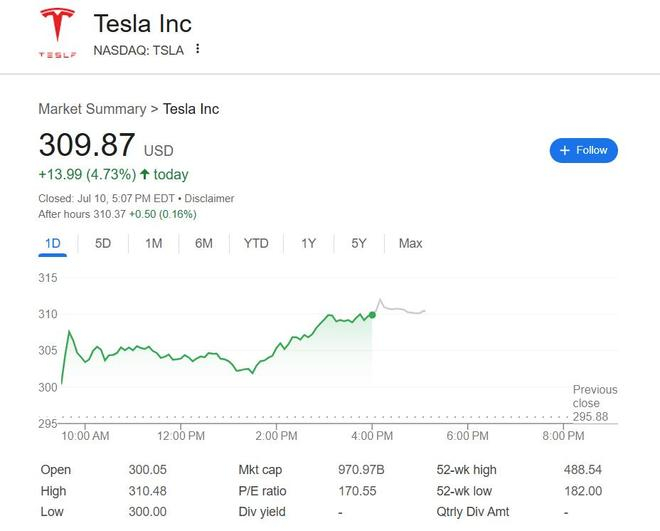The width and height of the screenshot is (660, 531).
Task: Show the Max time range chart
Action: coord(410,243)
